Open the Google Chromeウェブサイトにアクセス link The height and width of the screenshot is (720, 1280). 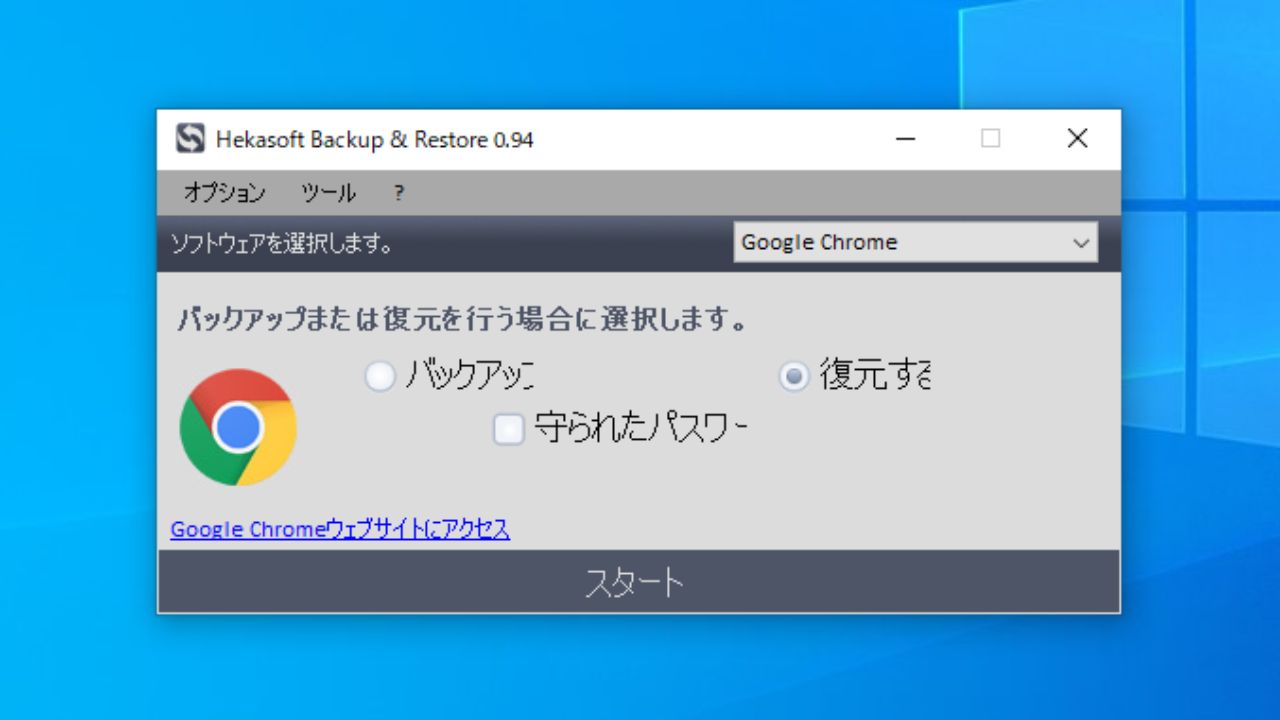click(x=340, y=529)
